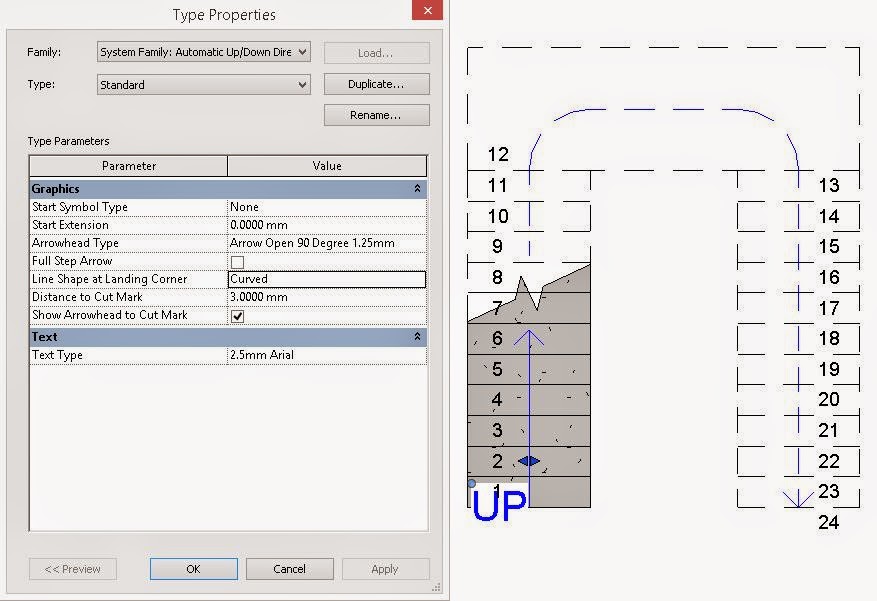Disable the Show Arrowhead to Cut Mark checkbox
Screen dimensions: 877x601
(236, 314)
